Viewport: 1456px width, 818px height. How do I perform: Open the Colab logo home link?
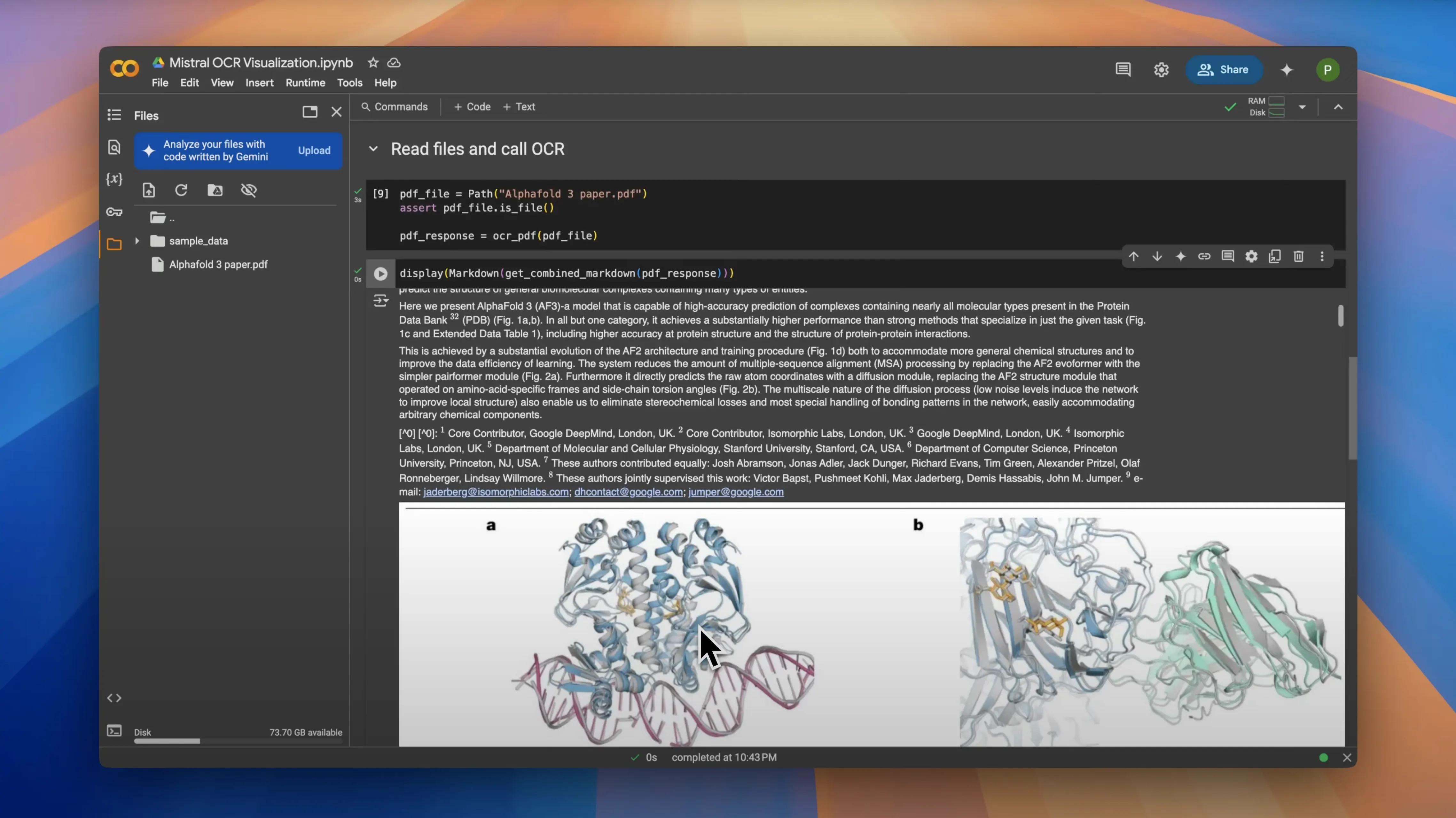pos(124,69)
